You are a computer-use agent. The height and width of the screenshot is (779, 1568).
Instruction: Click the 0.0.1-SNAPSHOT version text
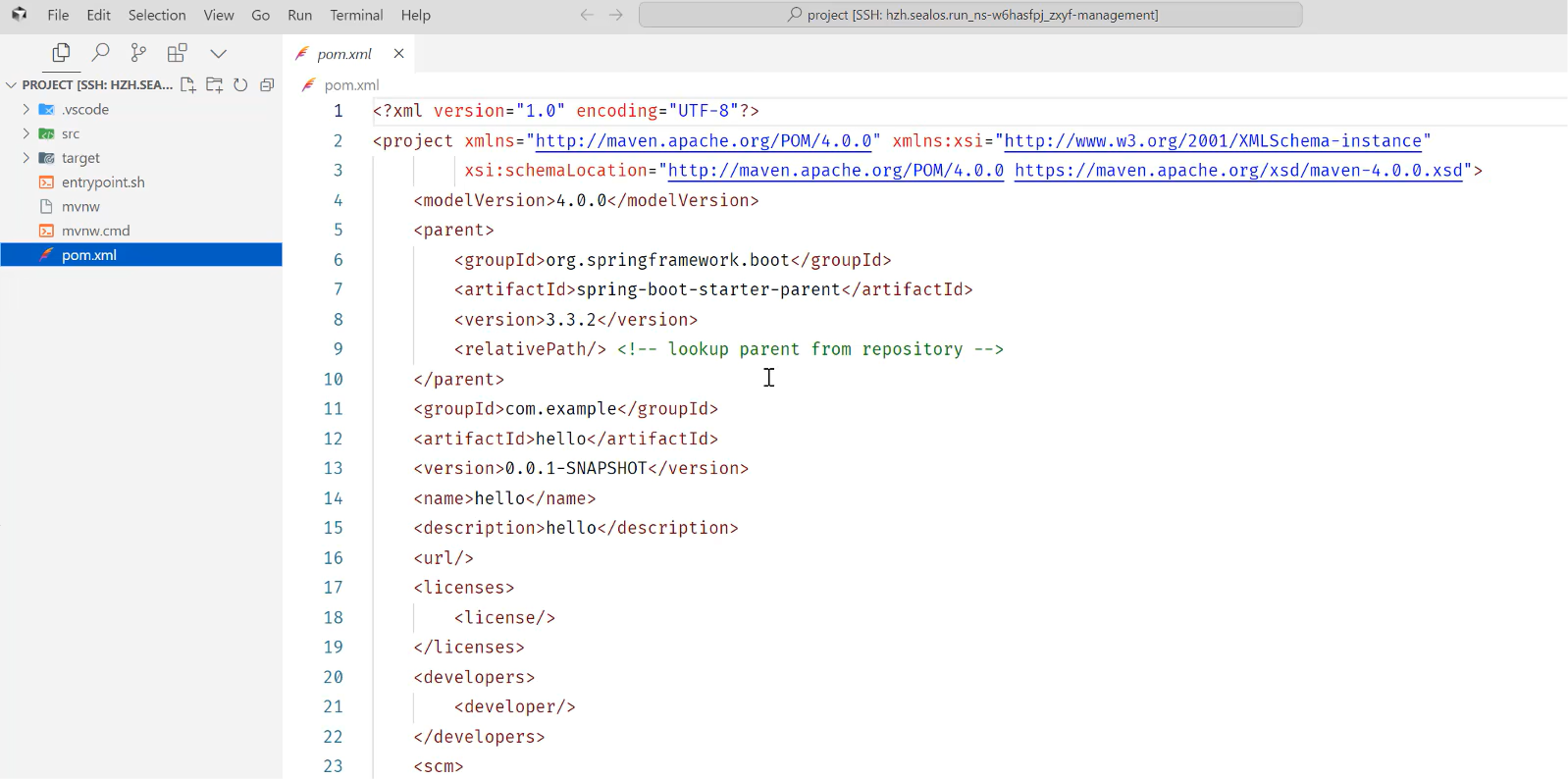click(576, 469)
